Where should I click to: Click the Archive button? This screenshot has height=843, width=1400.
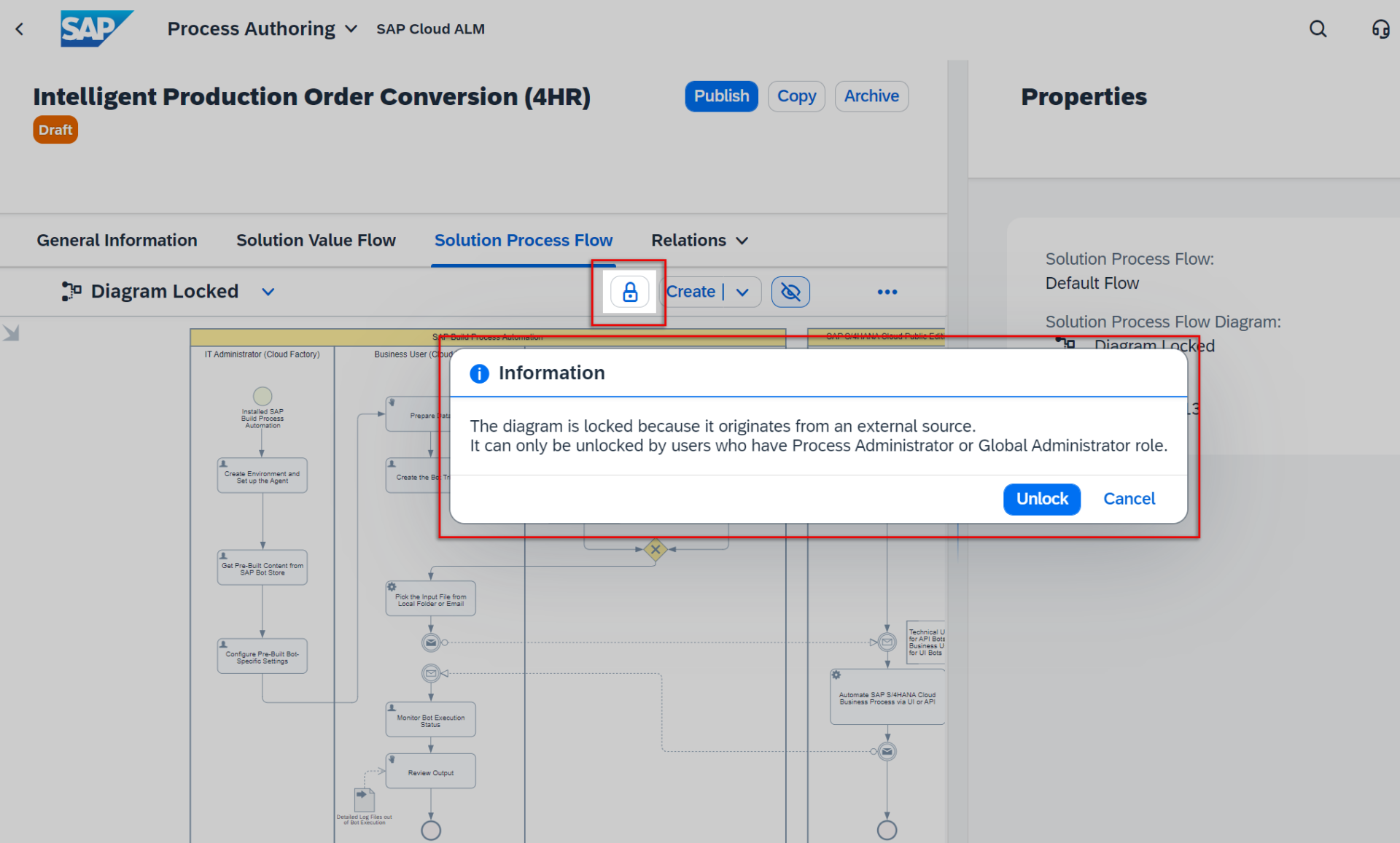point(871,96)
